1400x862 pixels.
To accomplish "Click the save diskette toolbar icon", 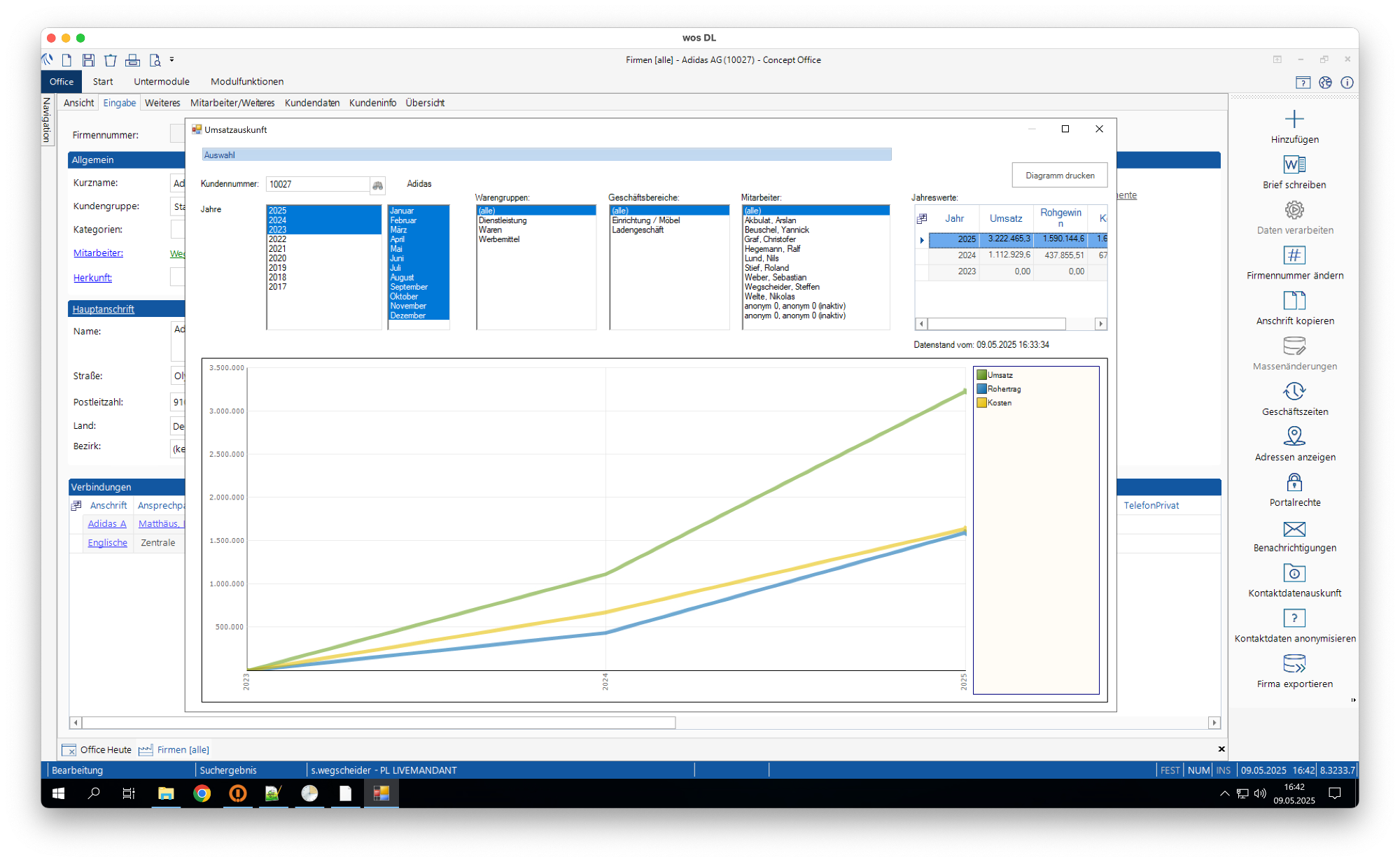I will pyautogui.click(x=88, y=60).
